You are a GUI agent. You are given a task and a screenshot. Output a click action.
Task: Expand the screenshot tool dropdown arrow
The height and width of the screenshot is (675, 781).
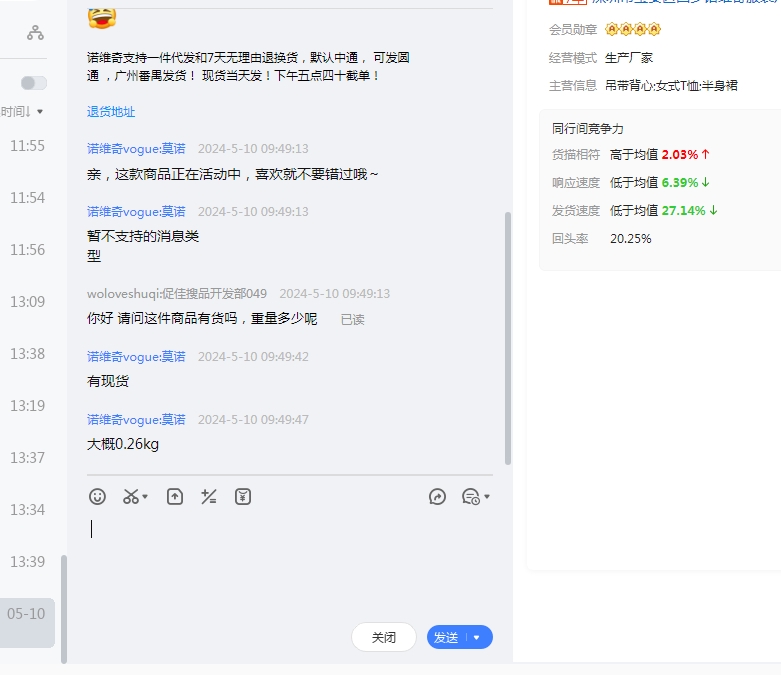pos(146,497)
